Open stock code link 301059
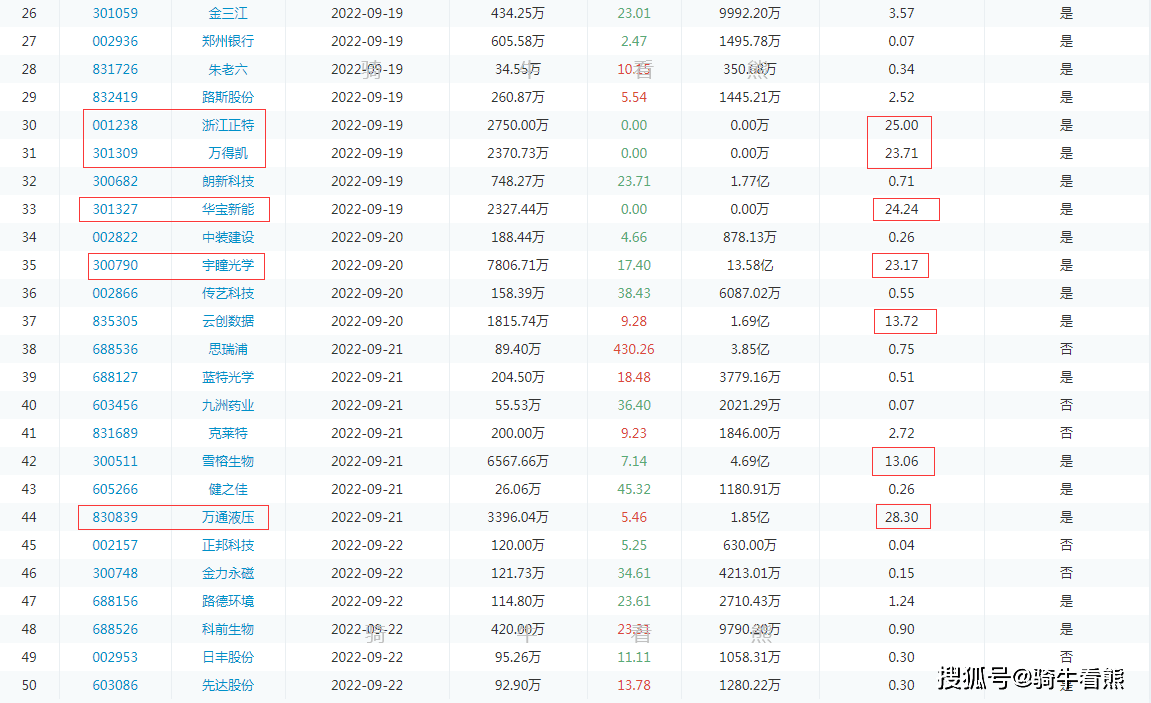 pyautogui.click(x=115, y=13)
